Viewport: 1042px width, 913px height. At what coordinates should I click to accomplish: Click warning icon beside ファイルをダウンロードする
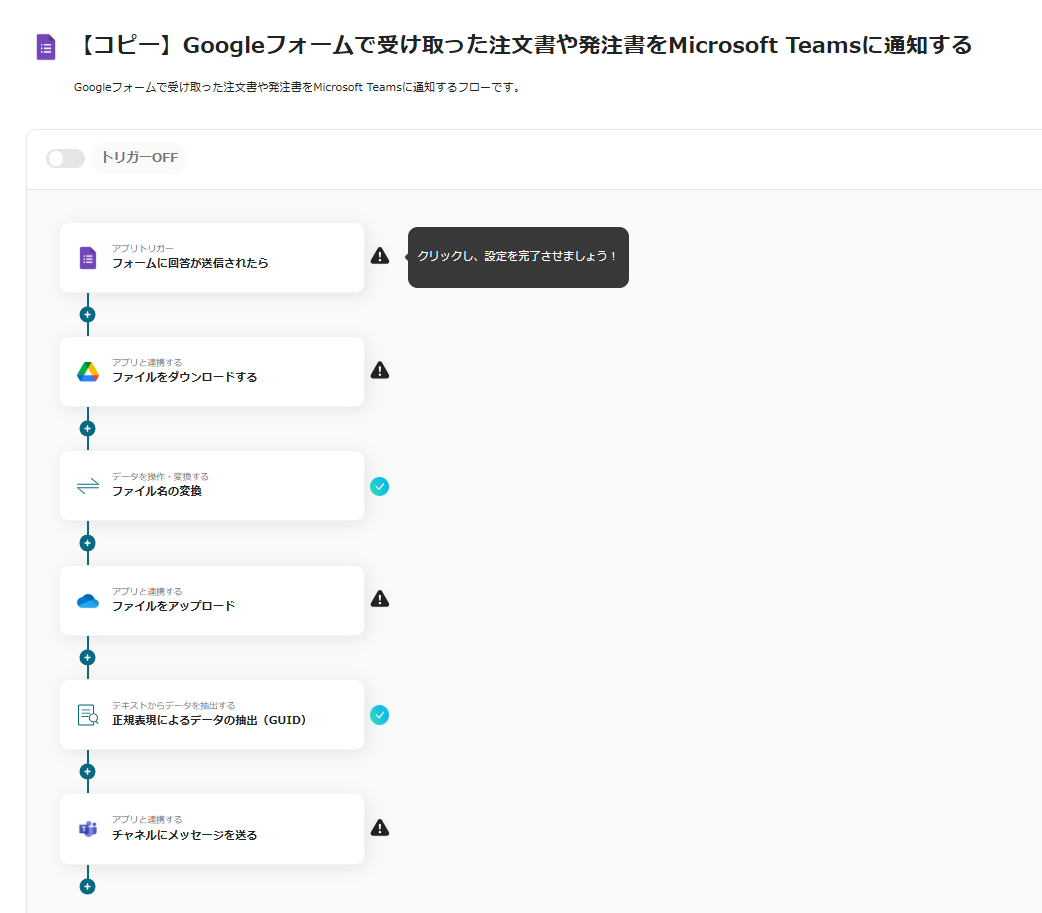[379, 370]
